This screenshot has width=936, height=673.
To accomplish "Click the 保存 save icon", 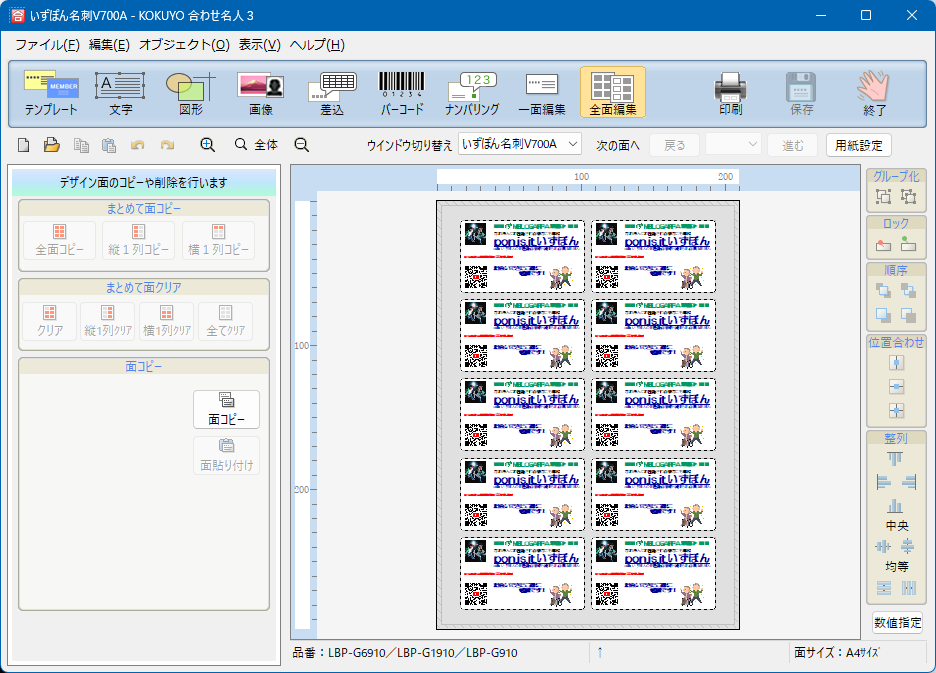I will click(801, 93).
